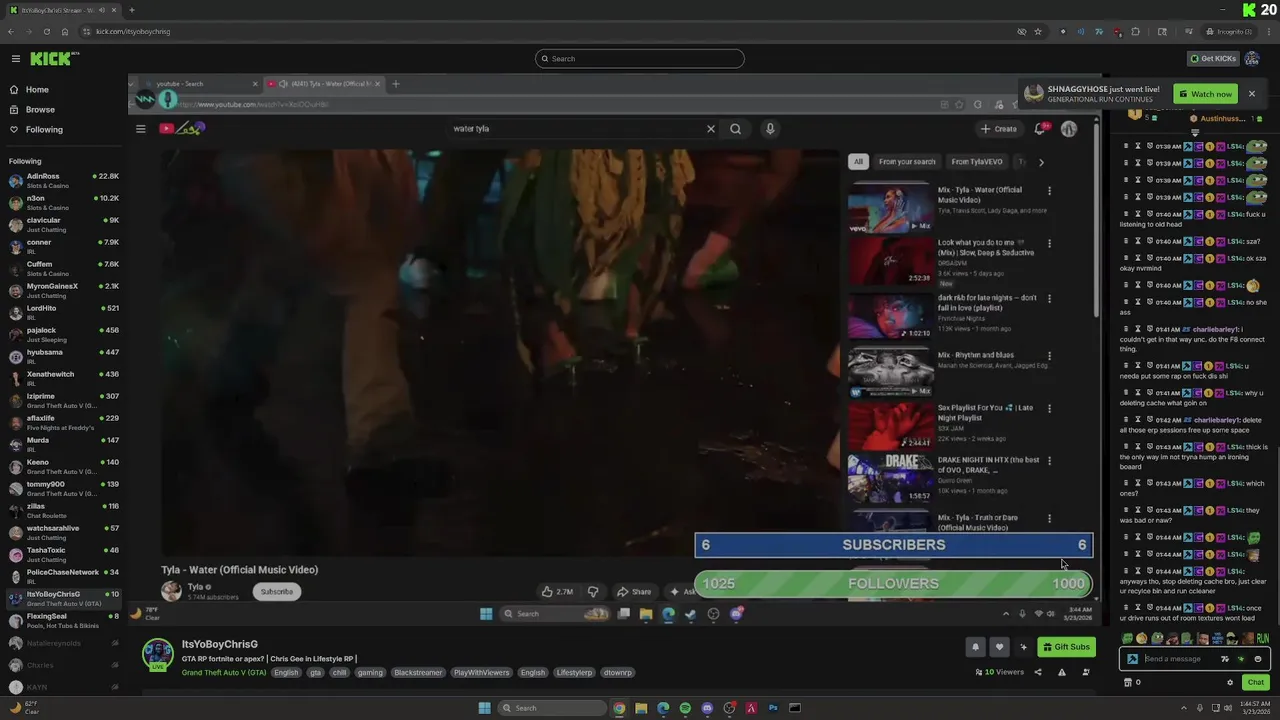Image resolution: width=1280 pixels, height=720 pixels.
Task: Open the channel shop icon showing 0
Action: [1132, 683]
